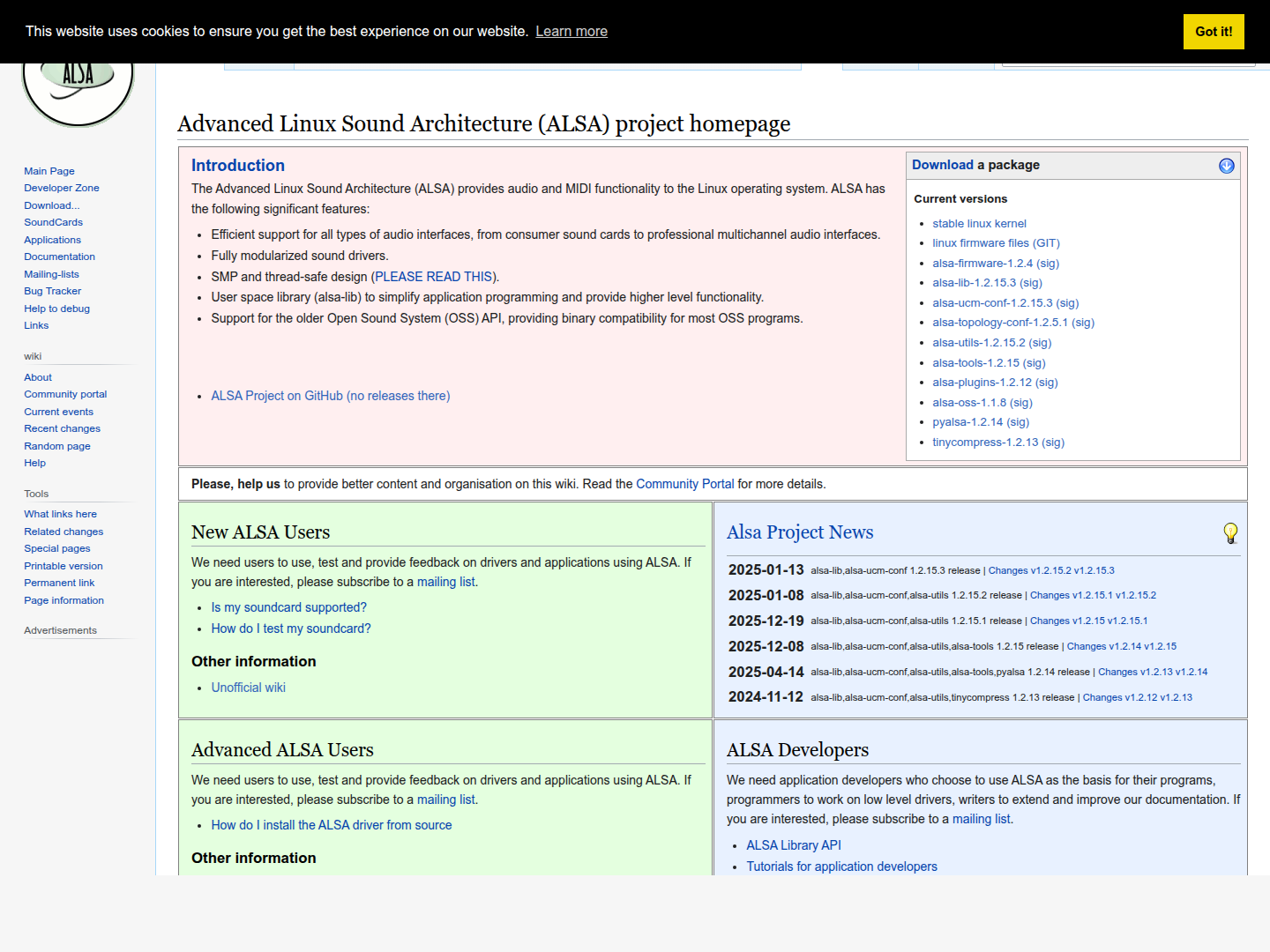
Task: Open mailing list link under Advanced ALSA Users
Action: tap(446, 800)
